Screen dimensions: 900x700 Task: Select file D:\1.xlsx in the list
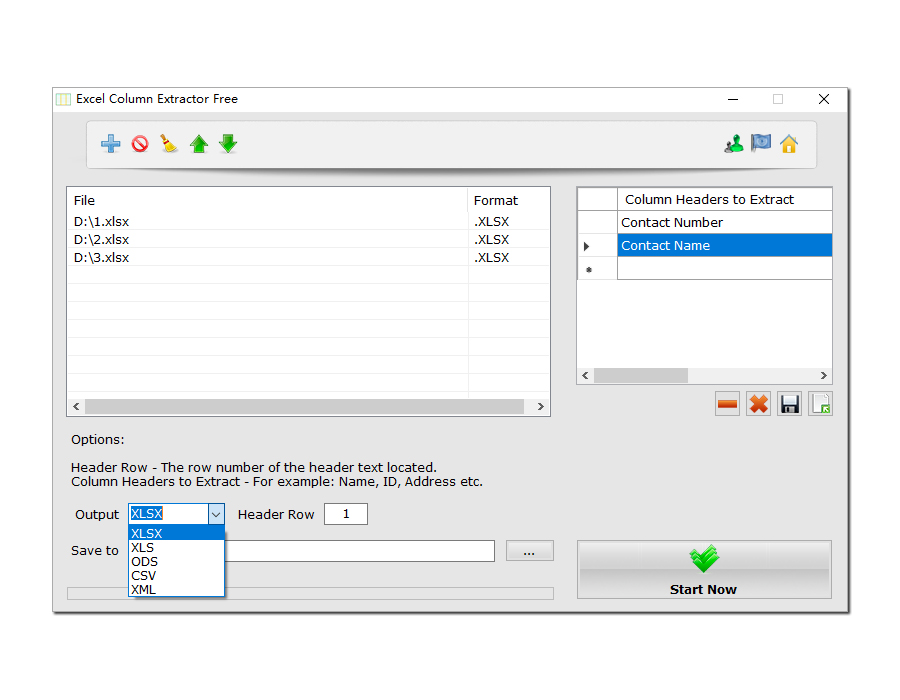point(267,221)
